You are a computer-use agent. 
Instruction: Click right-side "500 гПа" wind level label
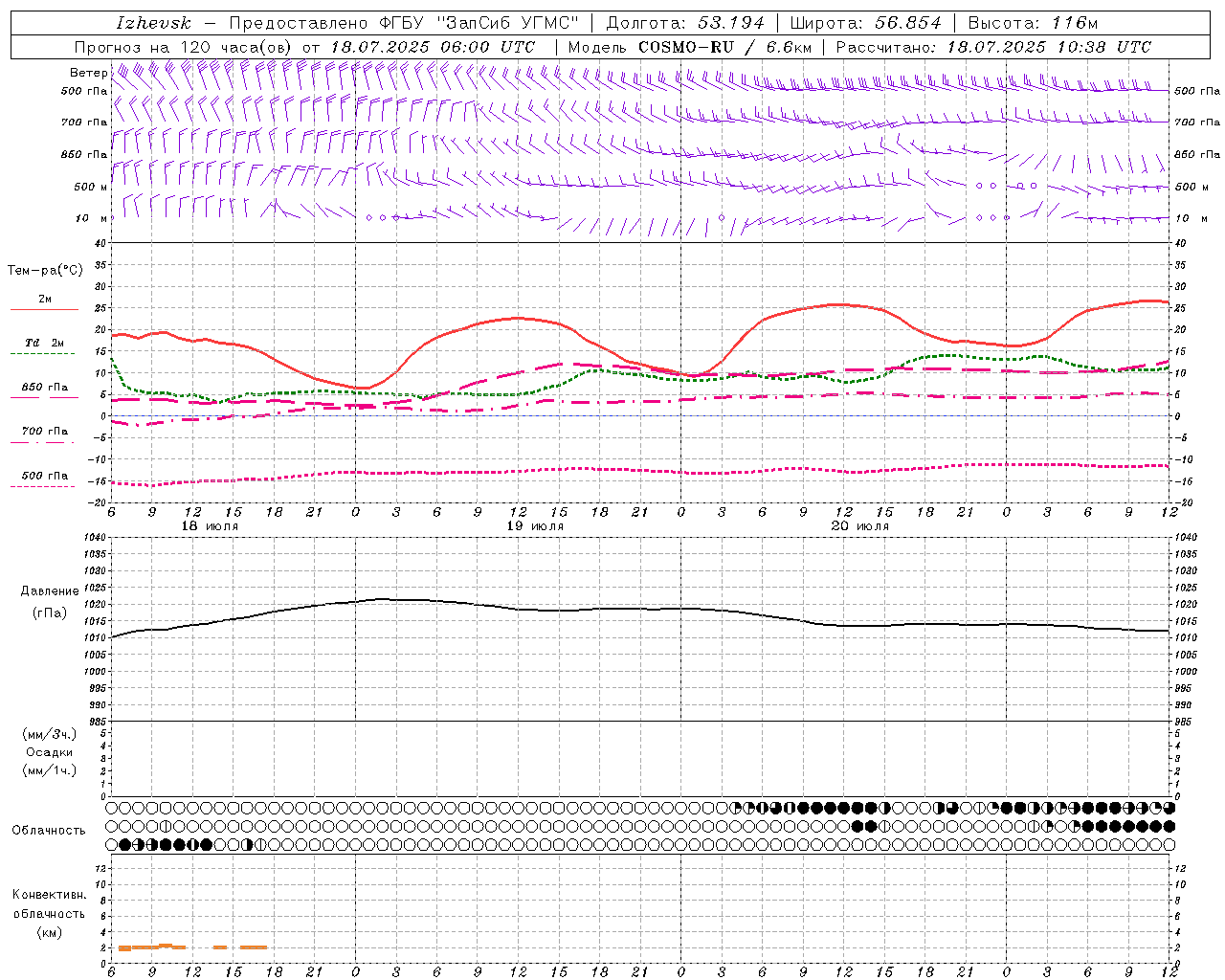pyautogui.click(x=1197, y=91)
